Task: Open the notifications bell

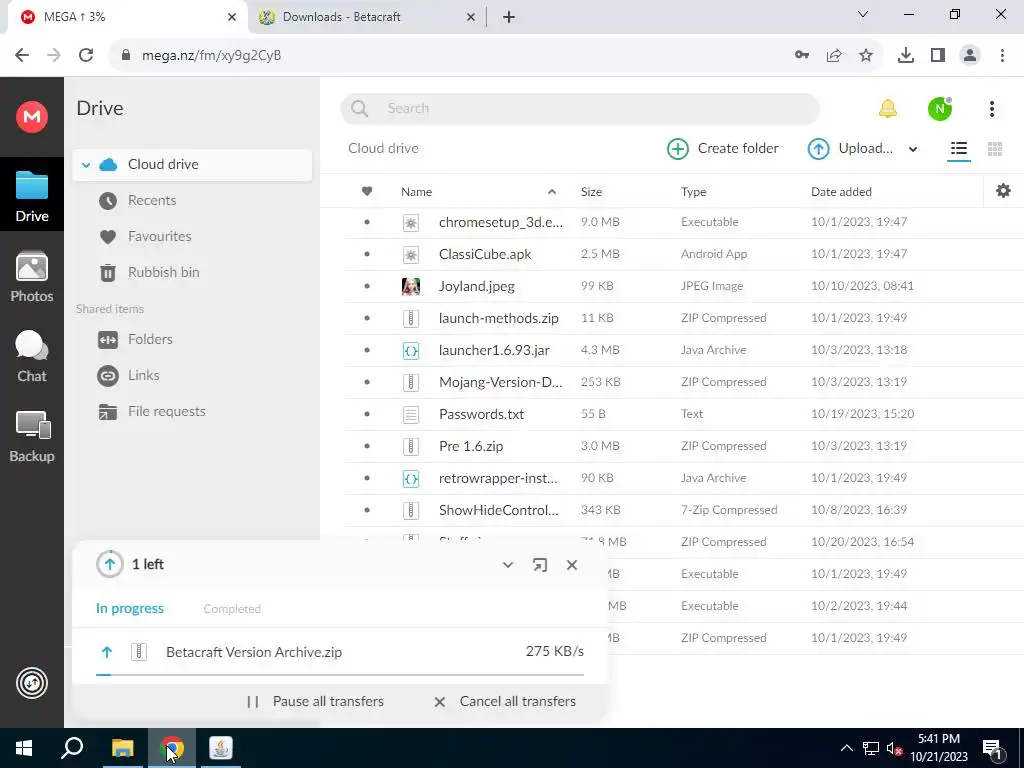Action: [888, 108]
